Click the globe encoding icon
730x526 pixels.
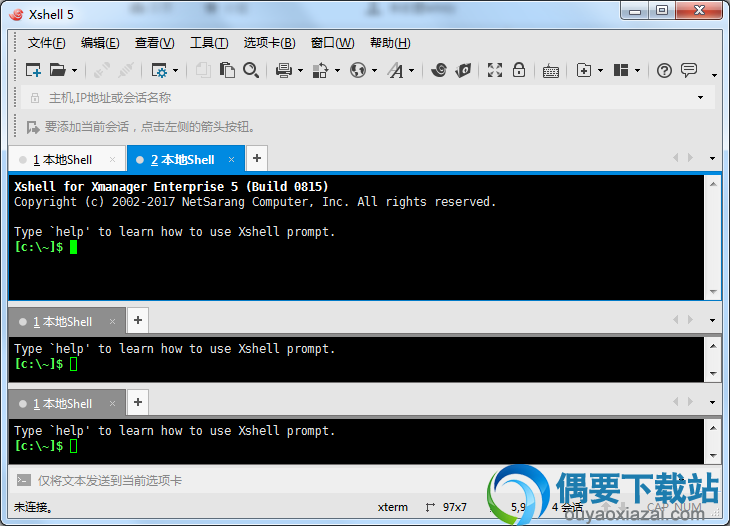[x=358, y=70]
